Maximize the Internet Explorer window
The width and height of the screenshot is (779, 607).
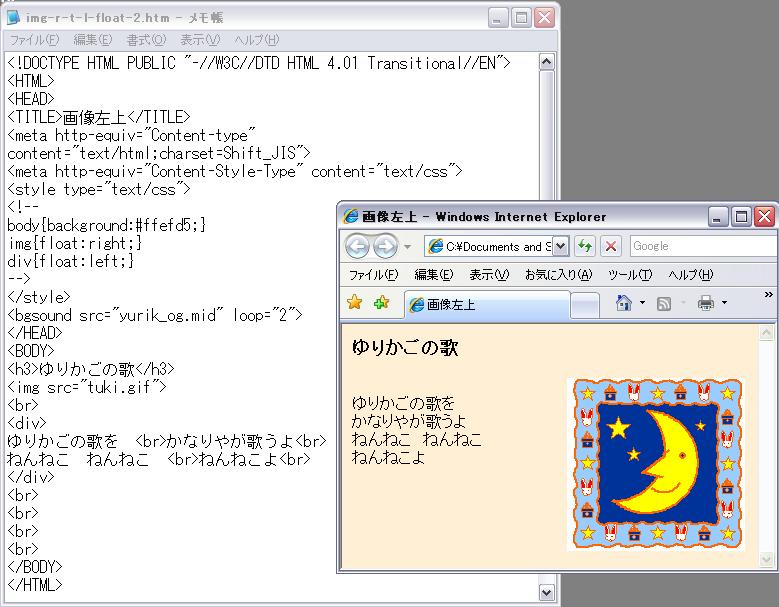tap(741, 217)
